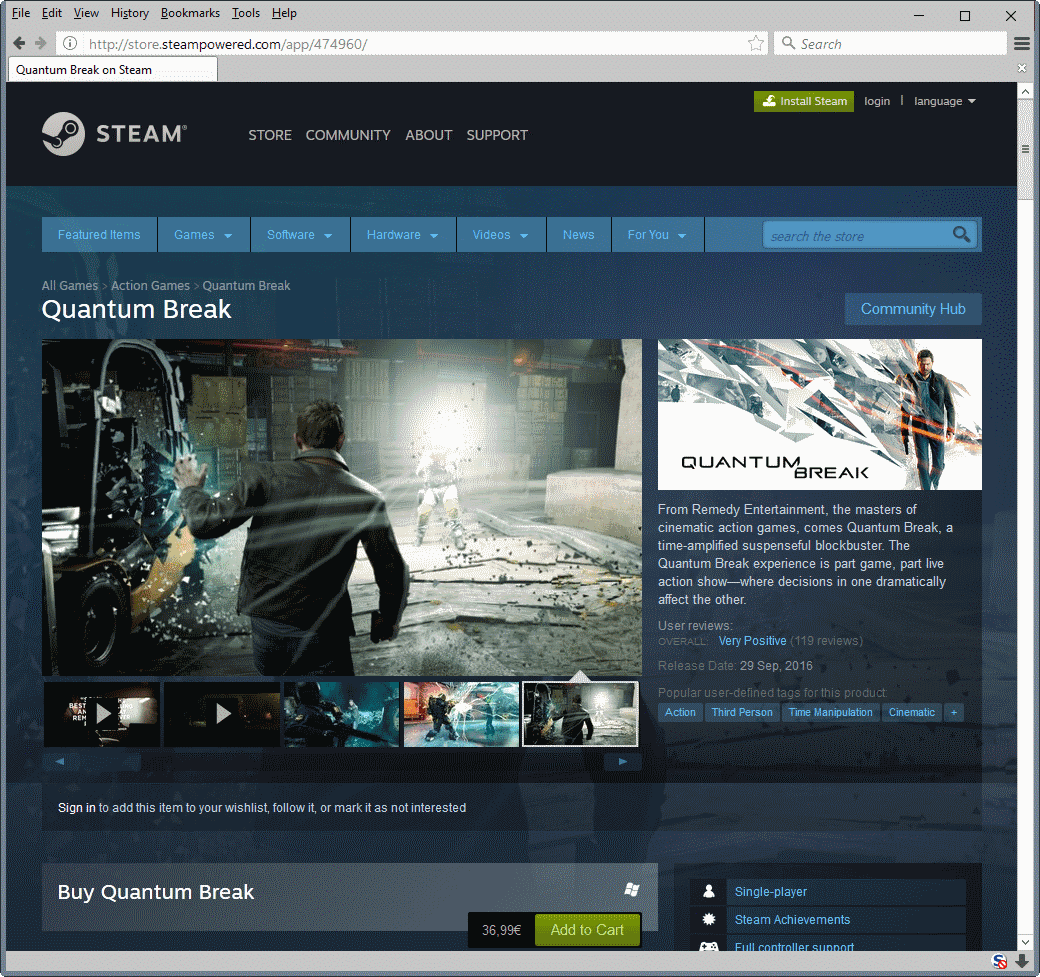Go to the STORE section
This screenshot has width=1040, height=977.
(270, 135)
